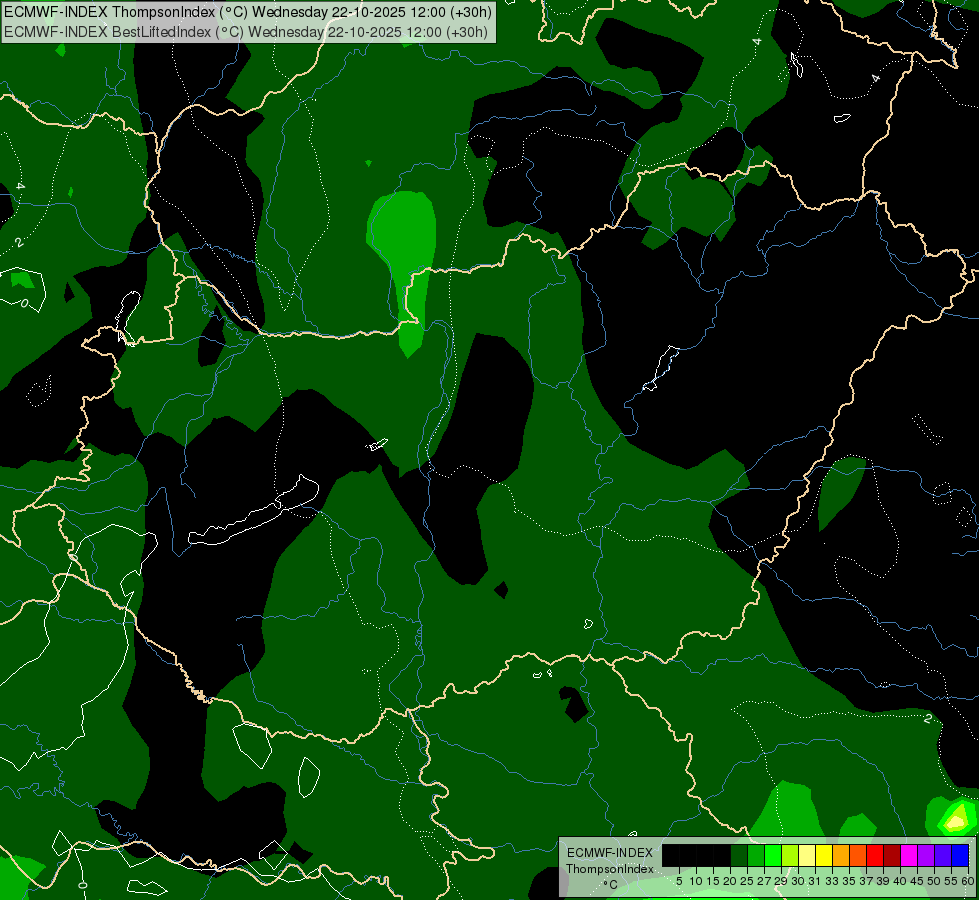Pick the pure yellow 31–33 legend swatch
Viewport: 979px width, 900px height.
point(824,855)
